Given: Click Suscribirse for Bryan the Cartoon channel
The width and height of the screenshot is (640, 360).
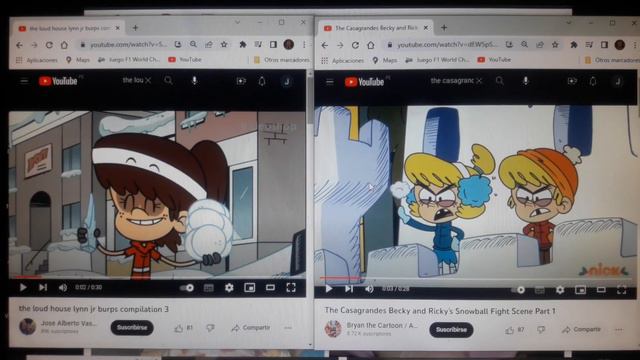Looking at the screenshot, I should coord(451,330).
